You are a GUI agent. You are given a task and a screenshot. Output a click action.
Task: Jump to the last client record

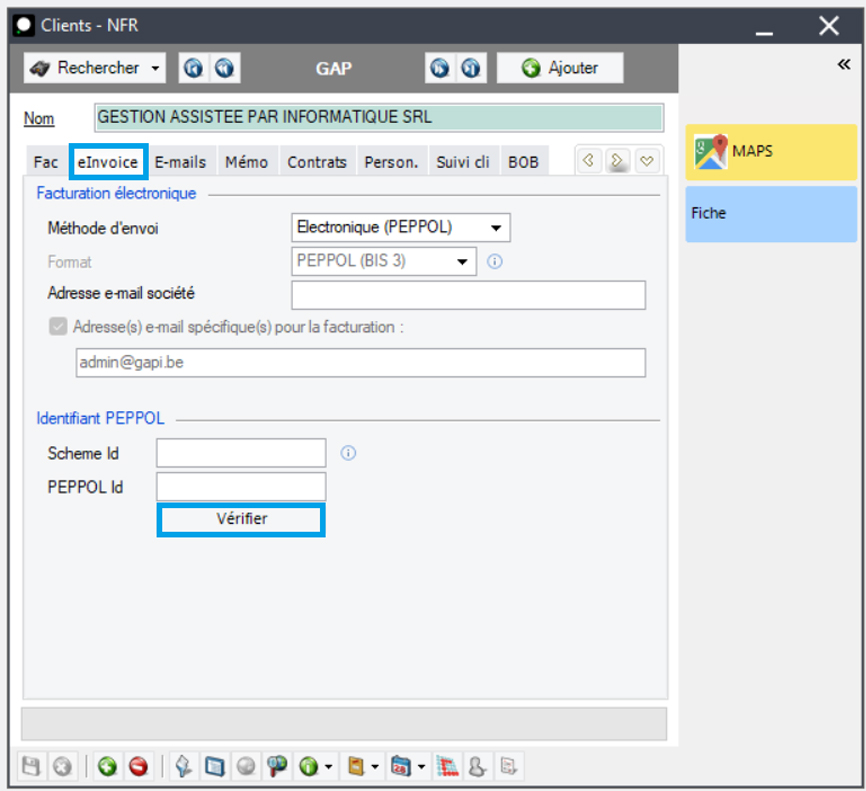click(x=471, y=68)
